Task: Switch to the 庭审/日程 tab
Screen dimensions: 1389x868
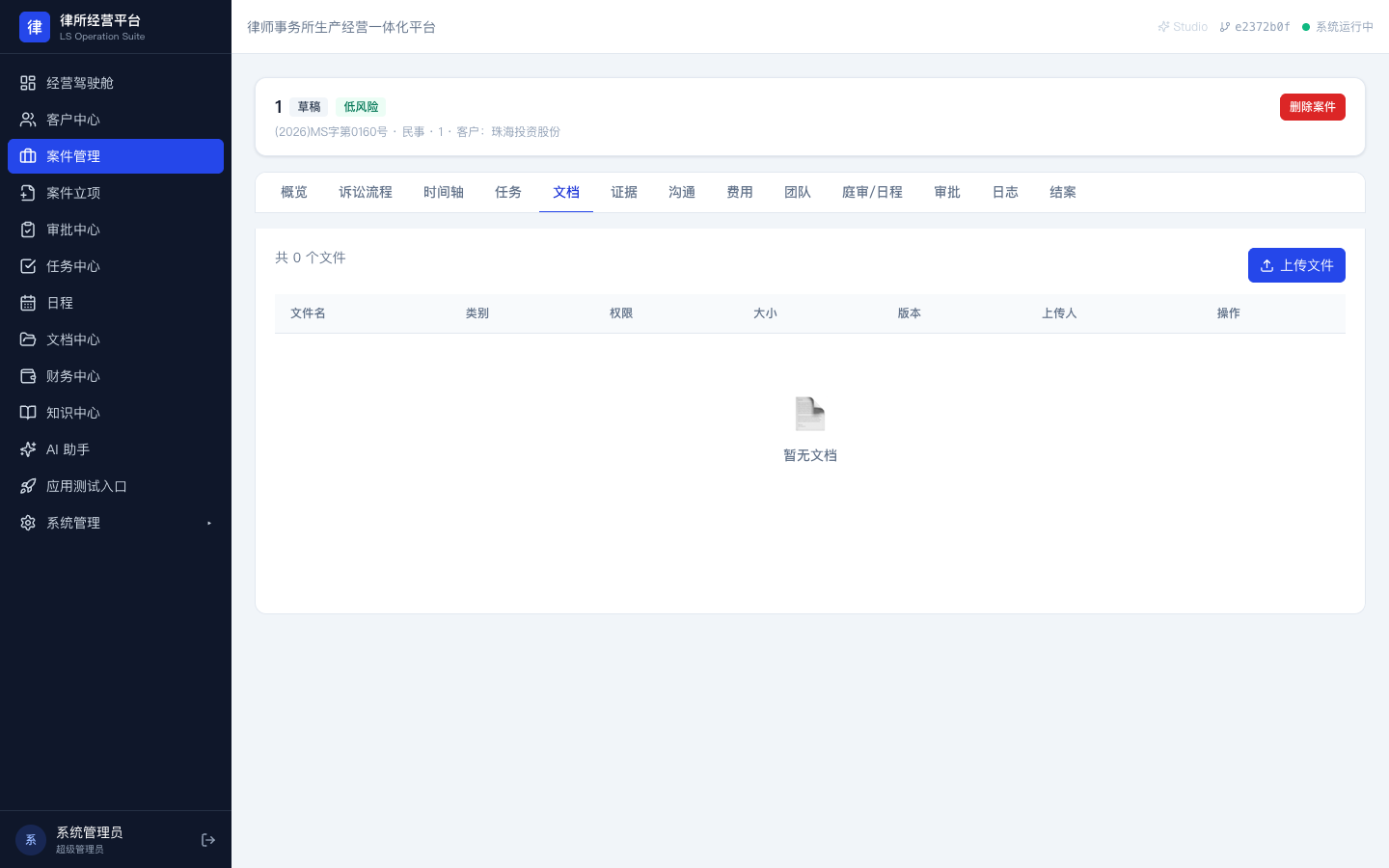Action: [872, 193]
